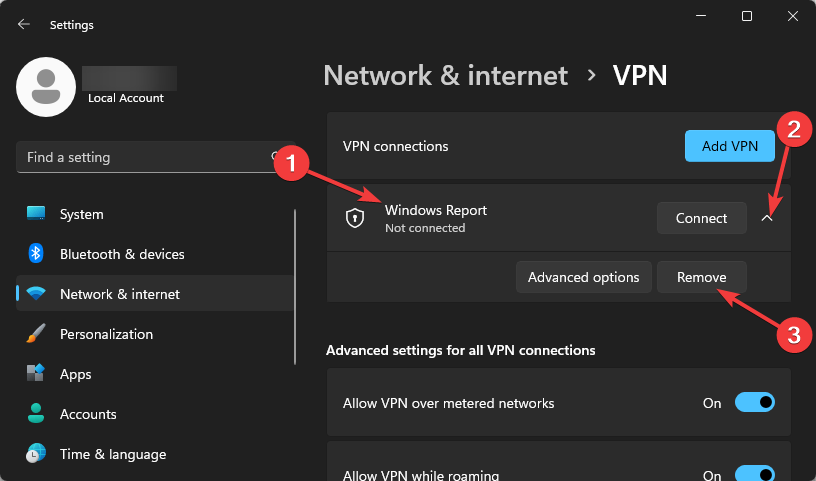Open Advanced options for Windows Report

[584, 277]
